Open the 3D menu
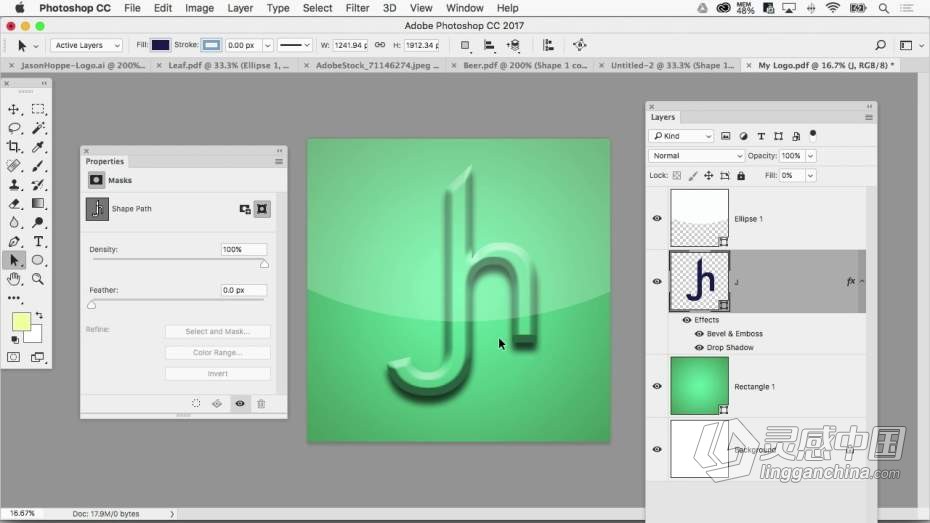930x523 pixels. 389,8
